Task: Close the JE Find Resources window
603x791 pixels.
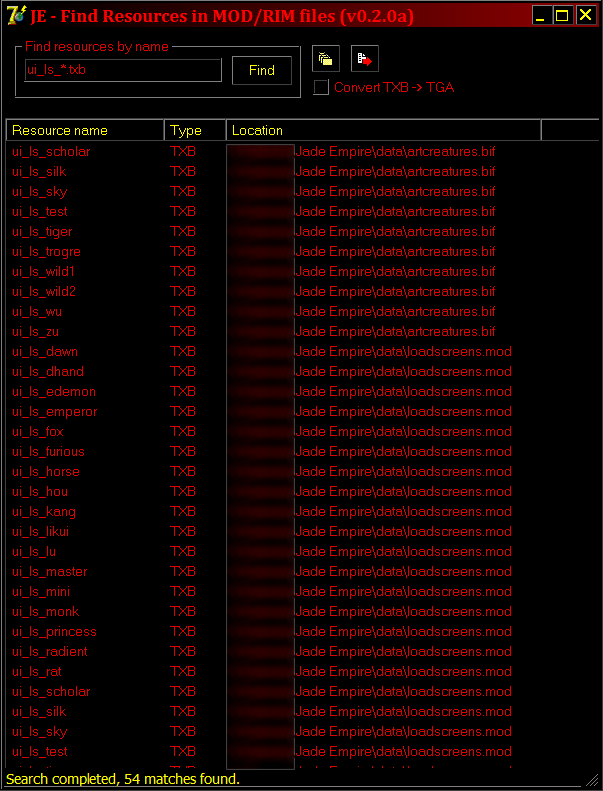Action: click(585, 16)
